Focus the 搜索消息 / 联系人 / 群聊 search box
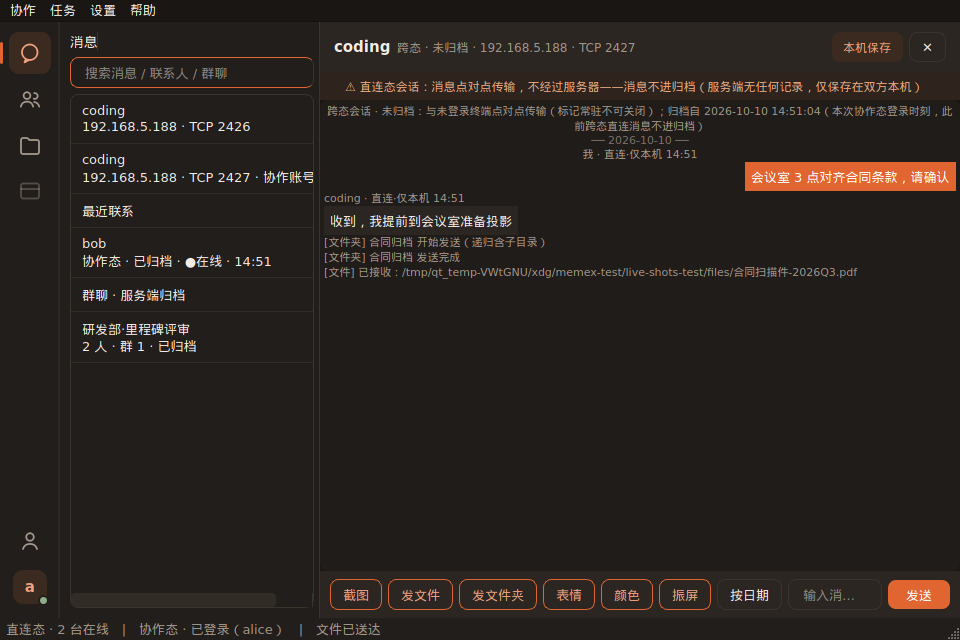Image resolution: width=960 pixels, height=640 pixels. pos(192,73)
